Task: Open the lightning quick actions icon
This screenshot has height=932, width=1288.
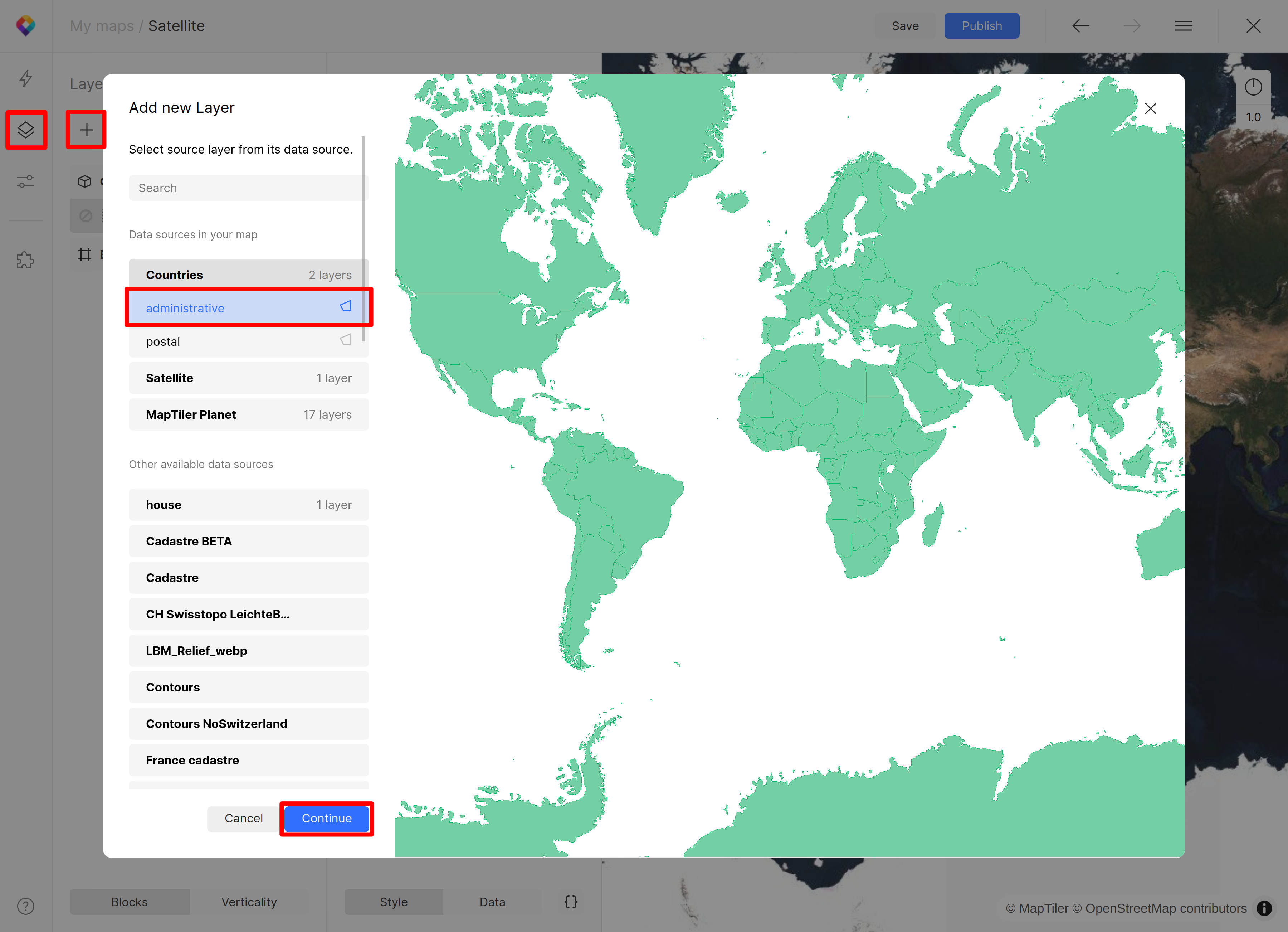Action: [25, 78]
